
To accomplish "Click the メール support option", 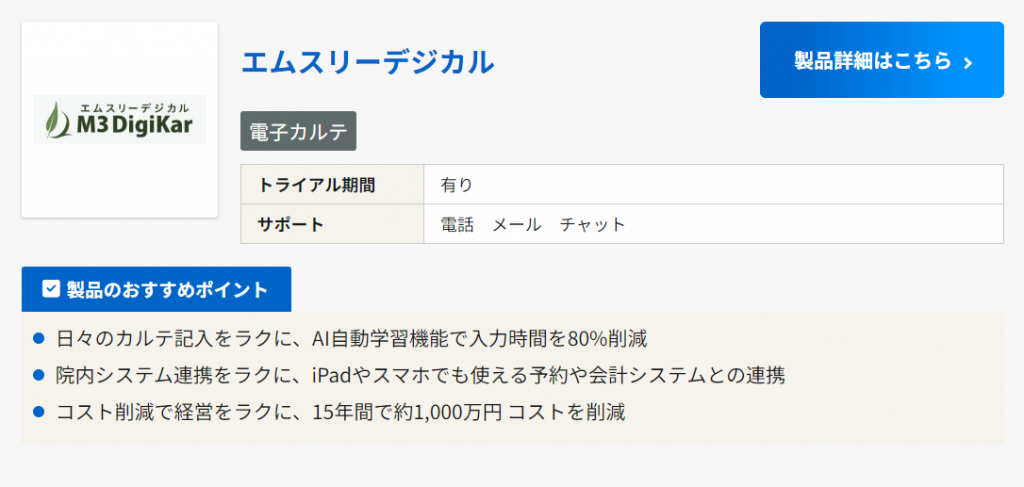I will (x=516, y=224).
